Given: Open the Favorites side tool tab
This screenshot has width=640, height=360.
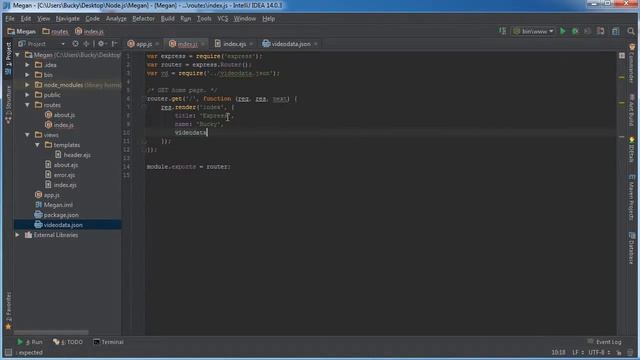Looking at the screenshot, I should [x=8, y=311].
